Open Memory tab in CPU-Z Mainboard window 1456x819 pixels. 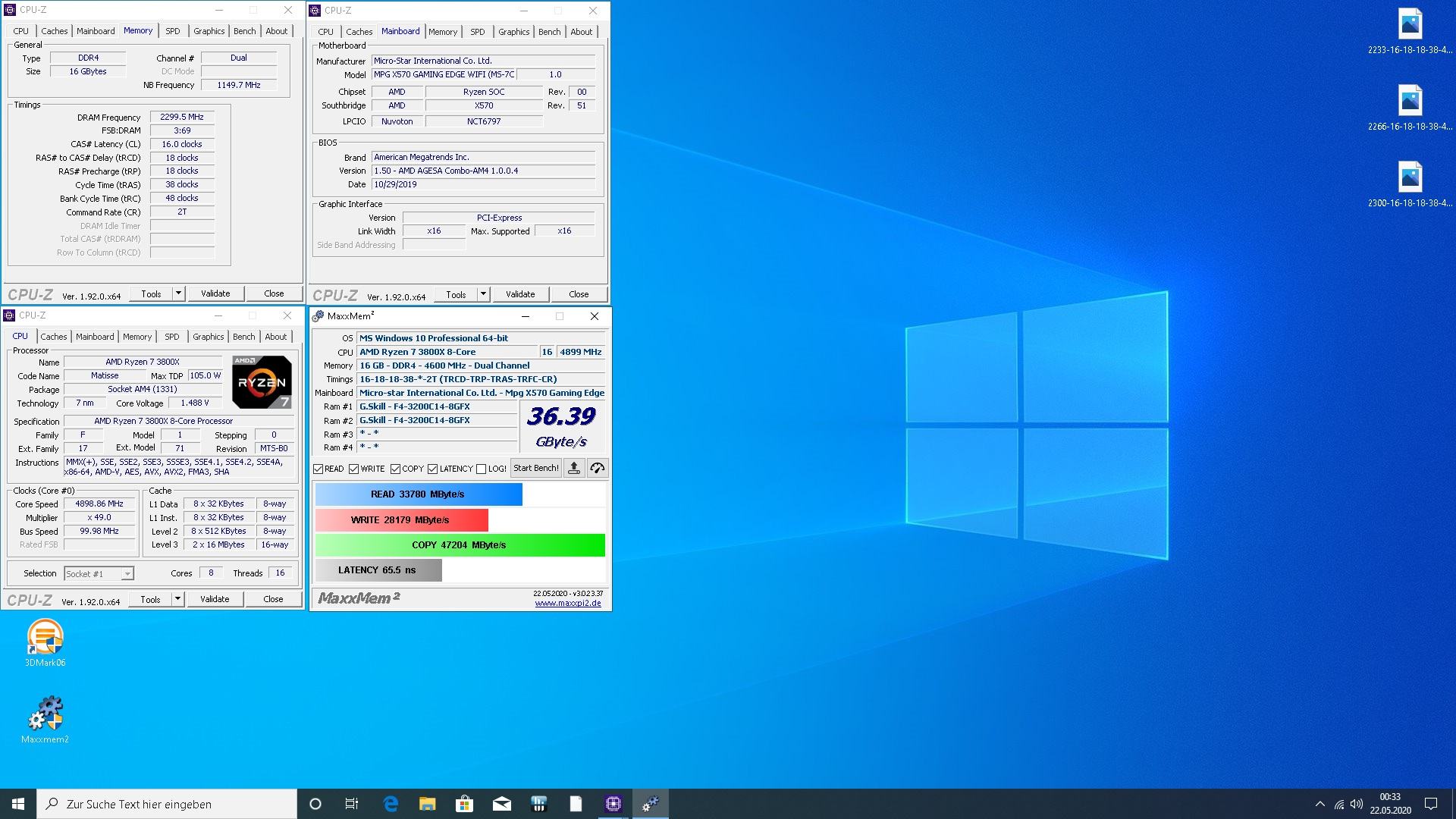pos(443,32)
